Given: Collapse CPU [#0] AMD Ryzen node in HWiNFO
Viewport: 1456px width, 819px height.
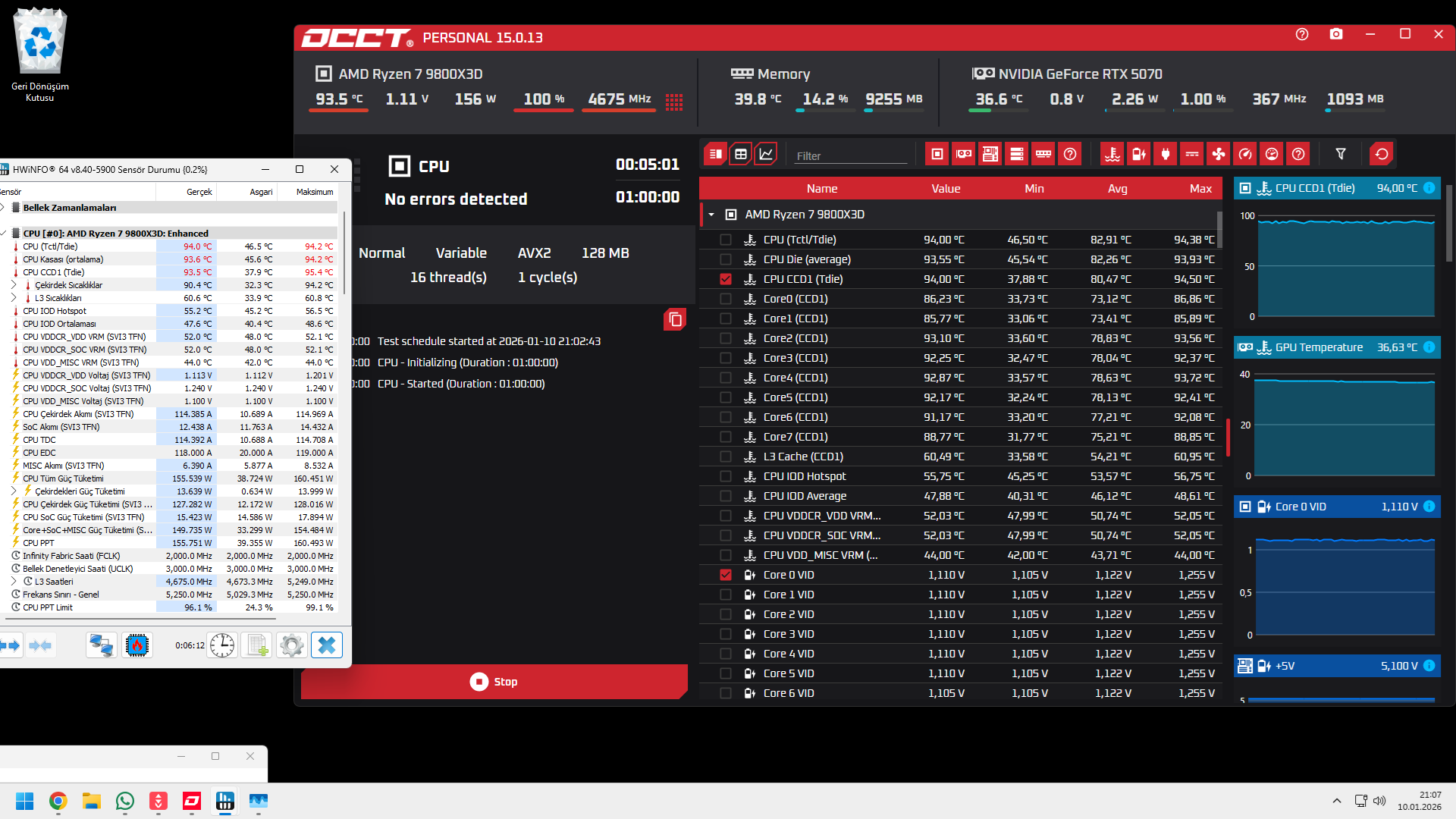Looking at the screenshot, I should [4, 233].
